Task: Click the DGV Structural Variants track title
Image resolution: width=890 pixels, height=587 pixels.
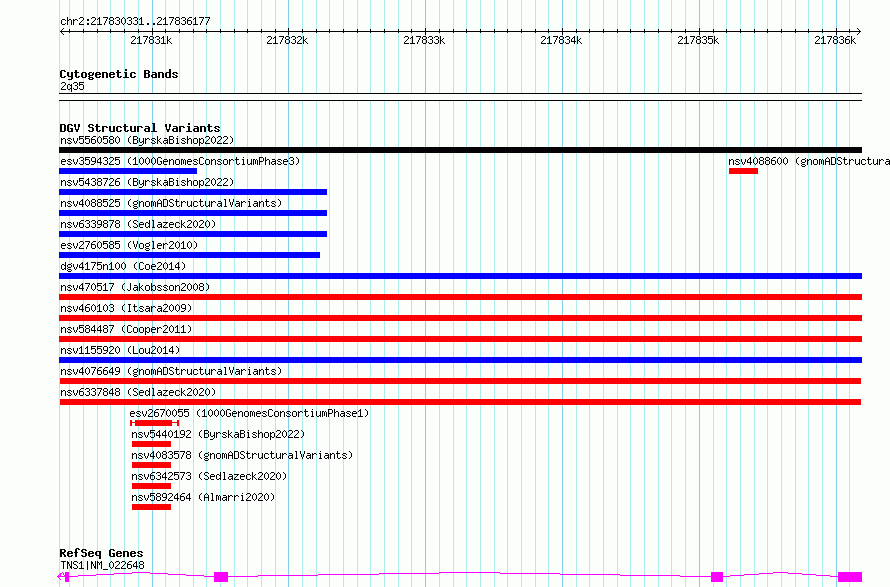Action: (x=140, y=128)
